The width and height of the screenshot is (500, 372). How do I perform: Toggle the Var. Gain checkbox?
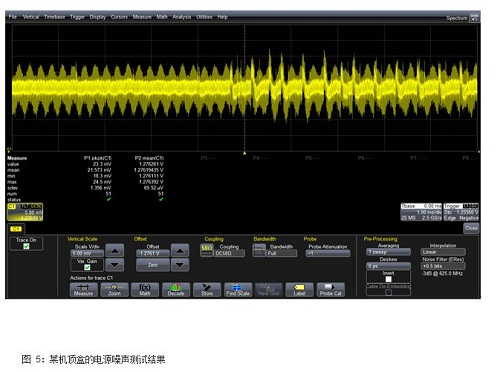click(x=87, y=267)
